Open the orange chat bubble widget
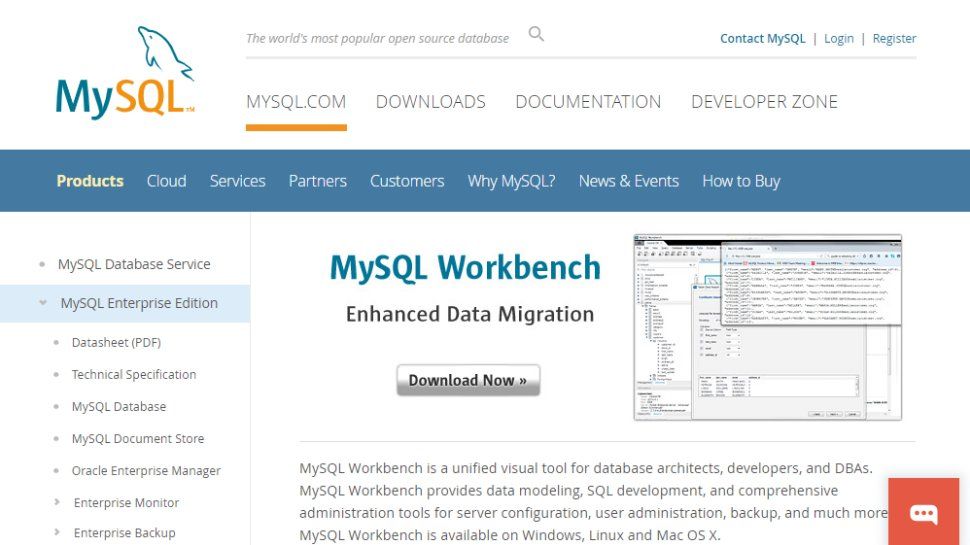Image resolution: width=970 pixels, height=545 pixels. (x=924, y=512)
